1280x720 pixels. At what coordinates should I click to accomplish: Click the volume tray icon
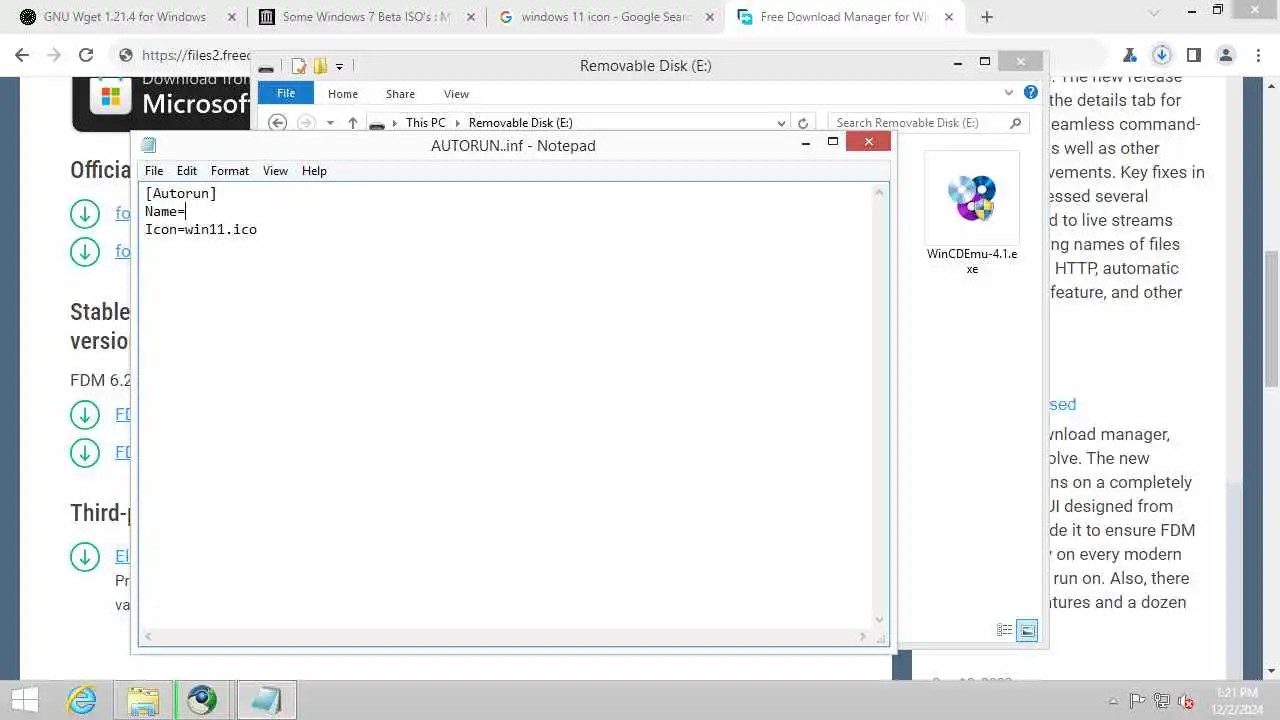(1186, 701)
